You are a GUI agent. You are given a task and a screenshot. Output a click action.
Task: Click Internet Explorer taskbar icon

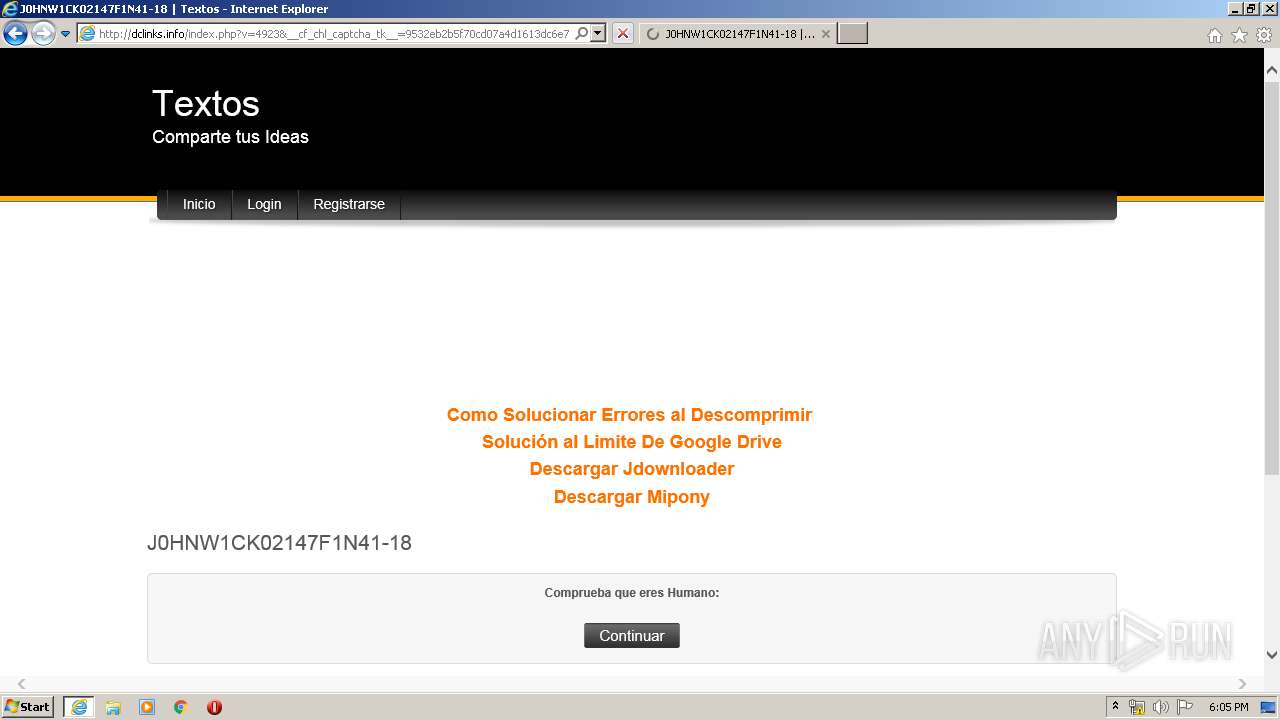[x=79, y=707]
